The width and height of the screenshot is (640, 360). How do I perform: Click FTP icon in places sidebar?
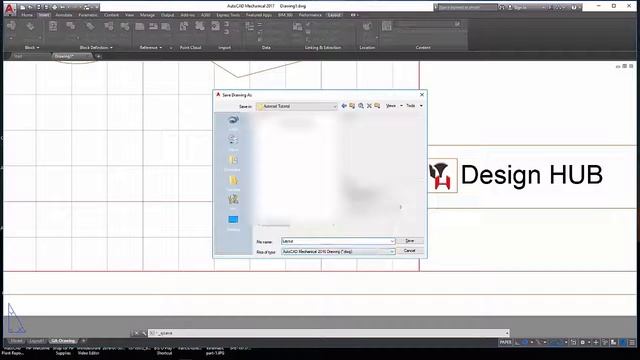click(x=233, y=202)
